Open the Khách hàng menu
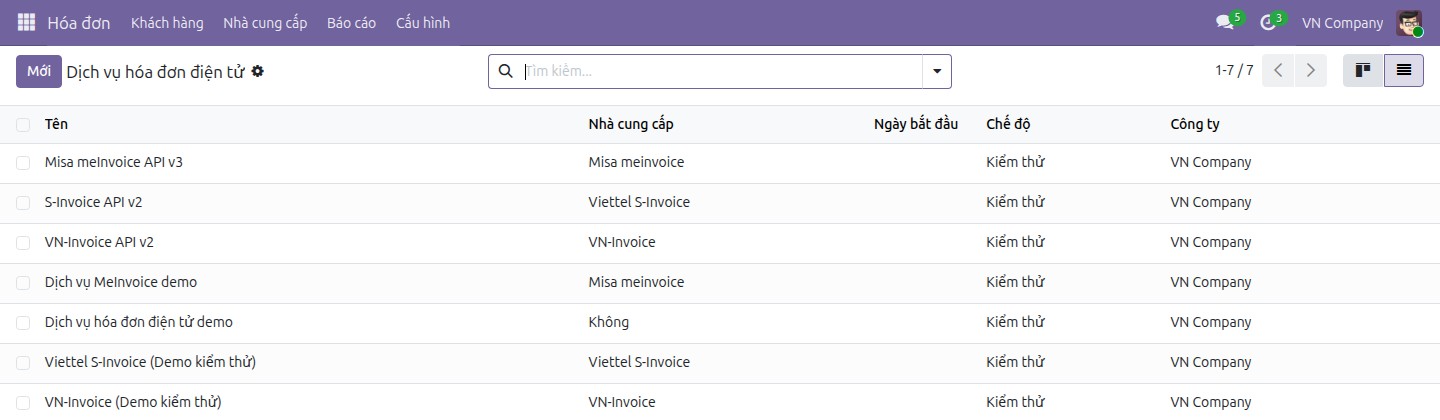This screenshot has width=1440, height=420. [167, 22]
